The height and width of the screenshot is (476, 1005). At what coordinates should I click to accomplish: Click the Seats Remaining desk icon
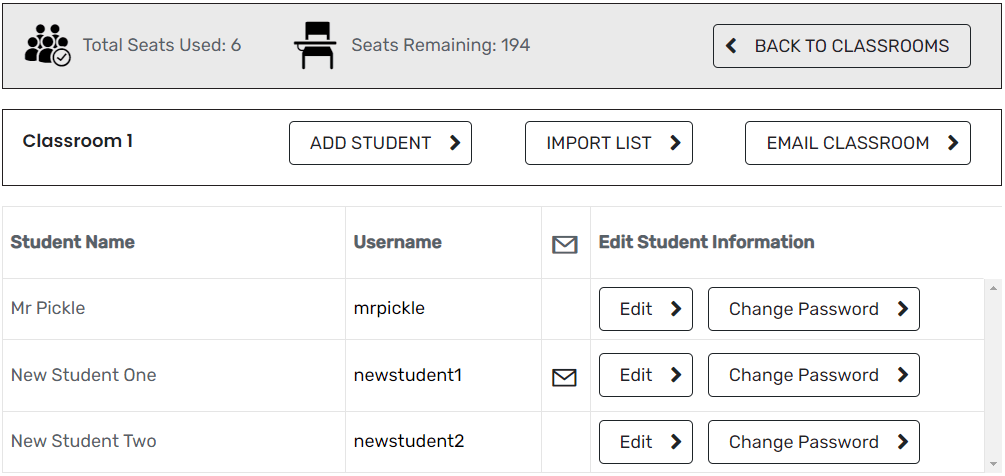(315, 45)
